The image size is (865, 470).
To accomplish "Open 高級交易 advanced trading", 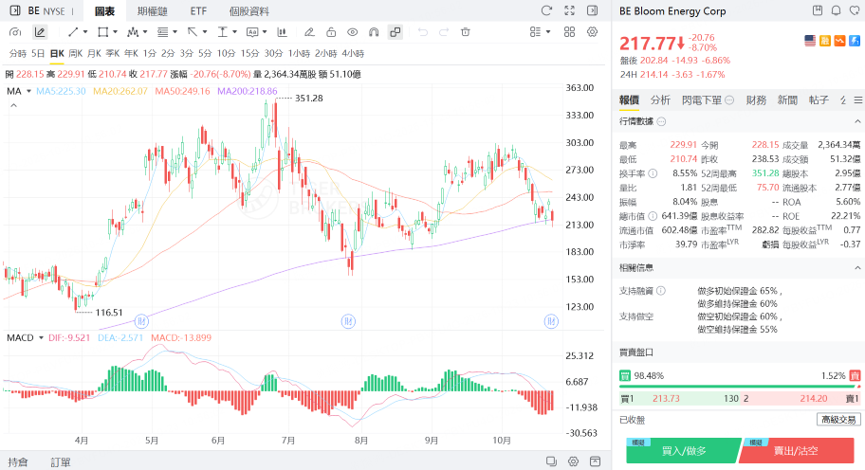I will point(838,420).
